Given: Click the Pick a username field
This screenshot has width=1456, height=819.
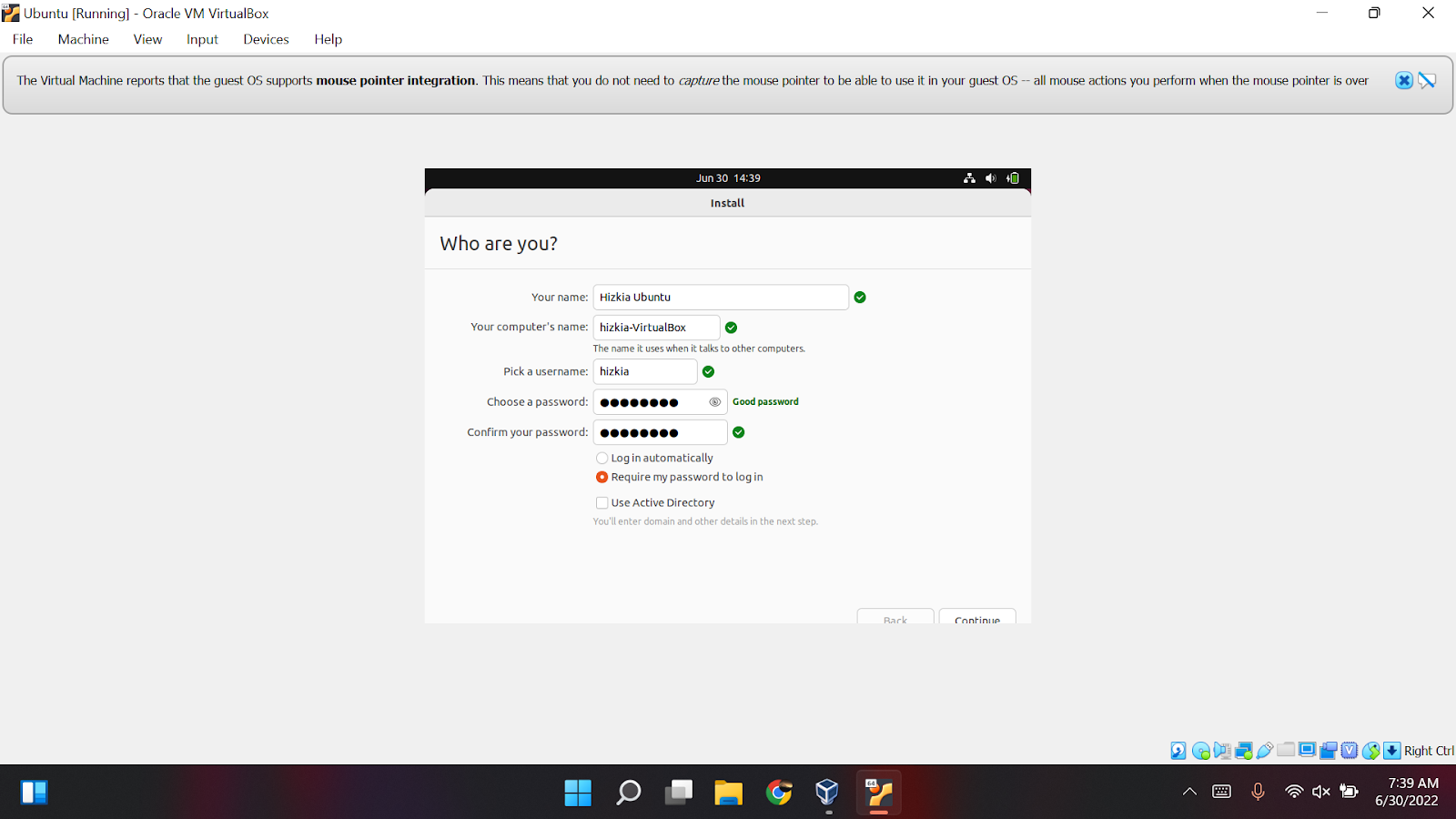Looking at the screenshot, I should [x=645, y=371].
